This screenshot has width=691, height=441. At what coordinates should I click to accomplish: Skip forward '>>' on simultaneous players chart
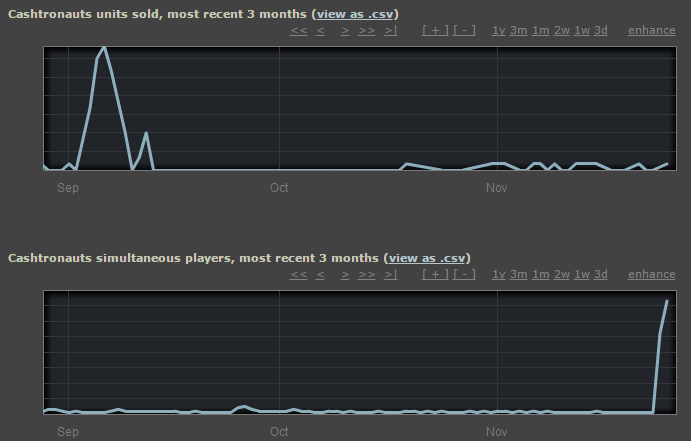[367, 274]
